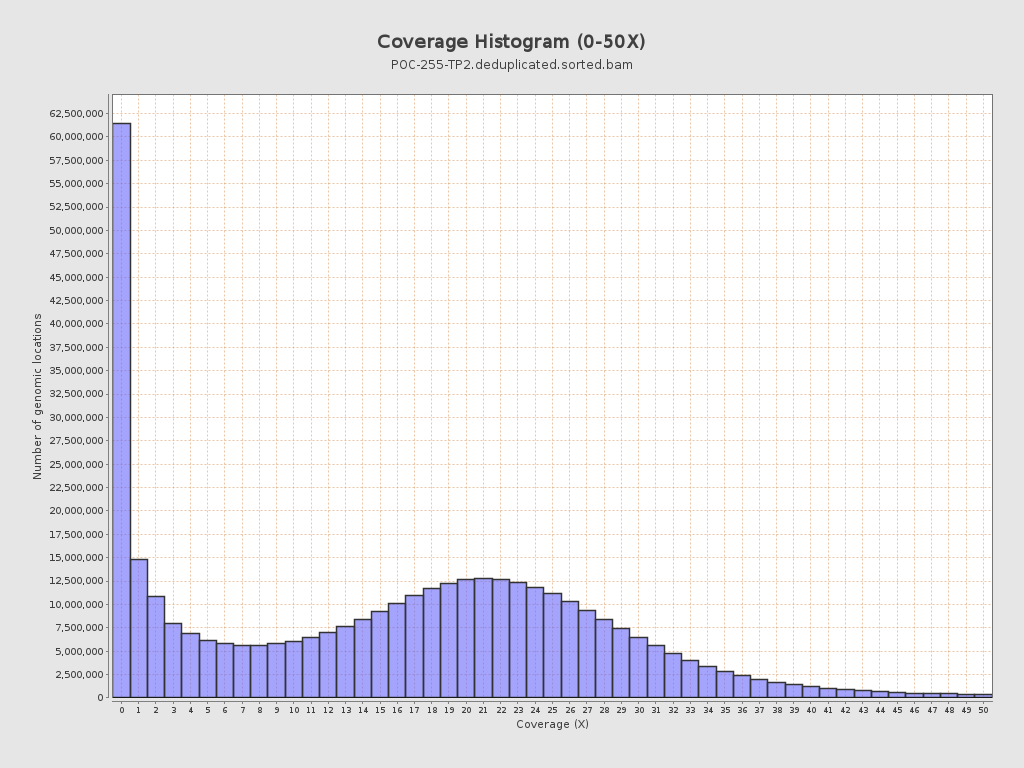Viewport: 1024px width, 768px height.
Task: Click the histogram bar at coverage 25
Action: click(552, 645)
